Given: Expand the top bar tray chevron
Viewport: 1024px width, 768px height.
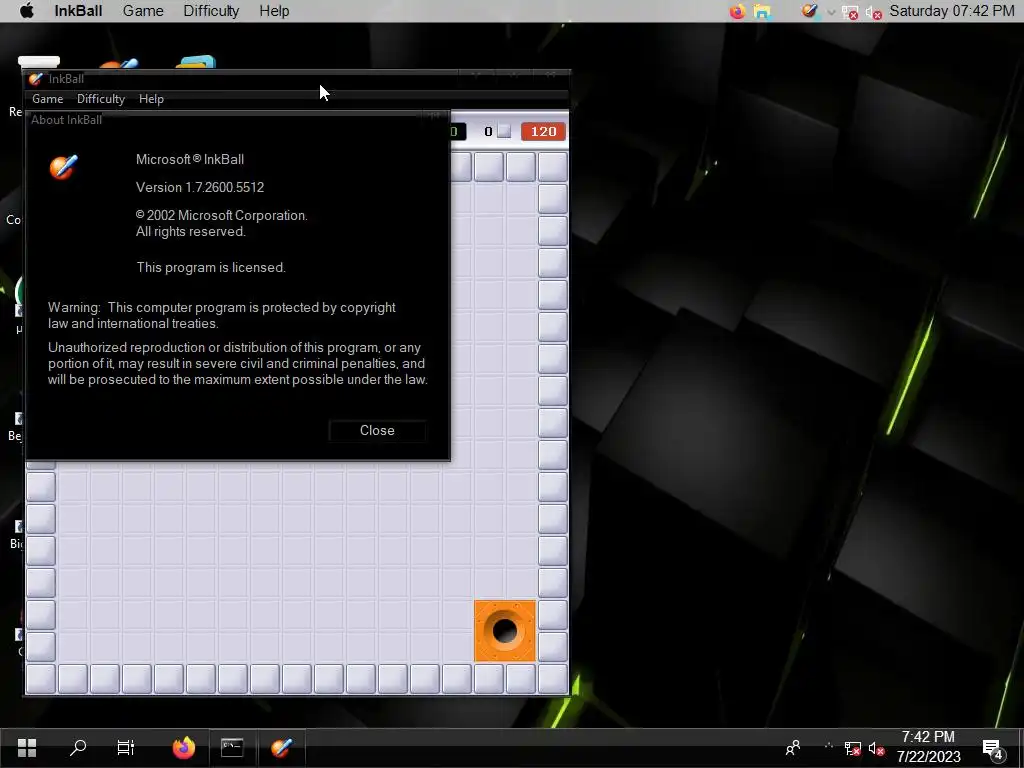Looking at the screenshot, I should click(831, 12).
